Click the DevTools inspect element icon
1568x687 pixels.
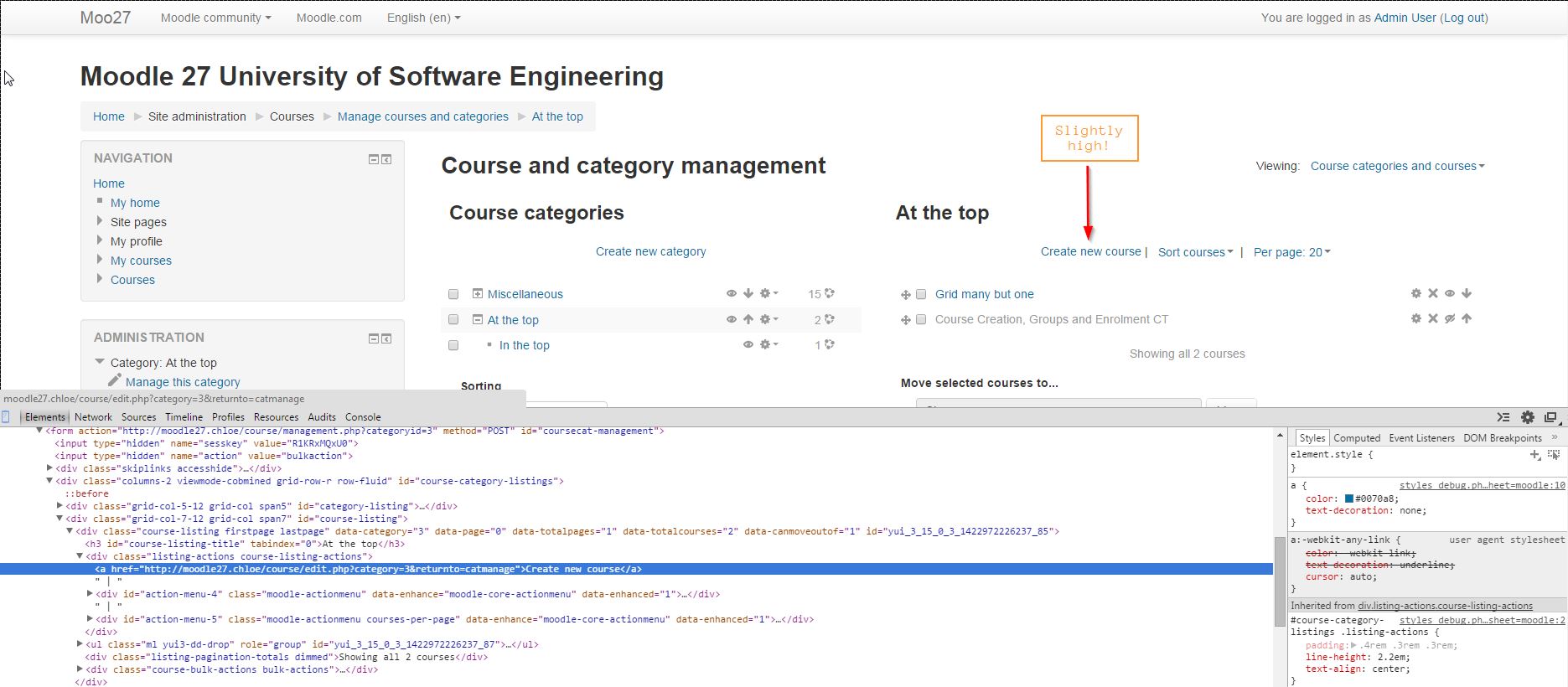tap(6, 417)
